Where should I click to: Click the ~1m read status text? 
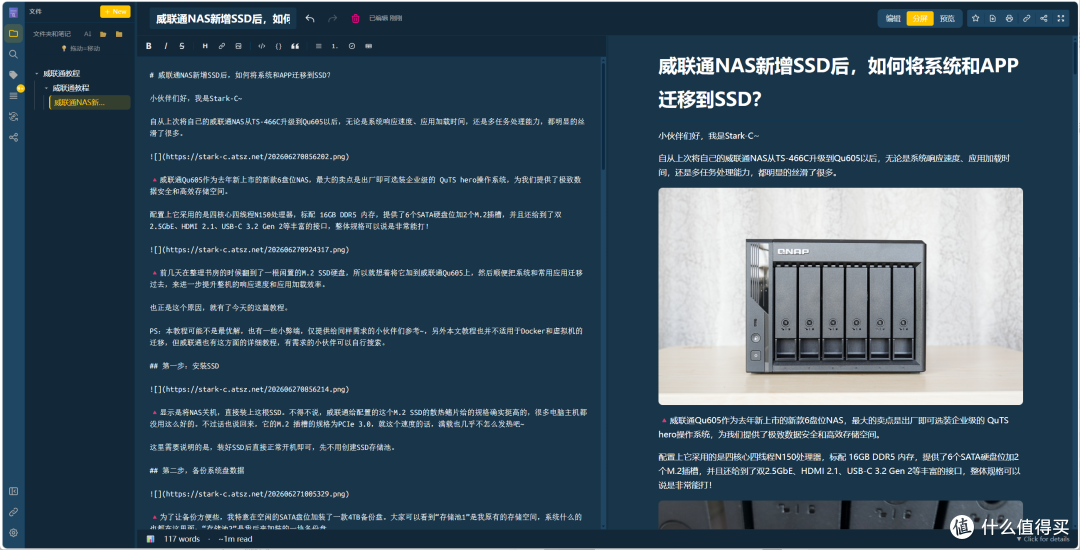click(236, 539)
